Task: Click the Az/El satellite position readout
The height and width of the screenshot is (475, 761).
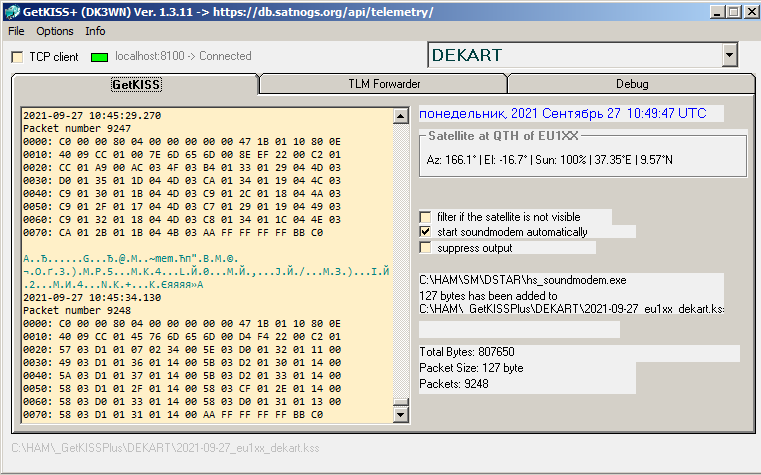Action: click(549, 160)
